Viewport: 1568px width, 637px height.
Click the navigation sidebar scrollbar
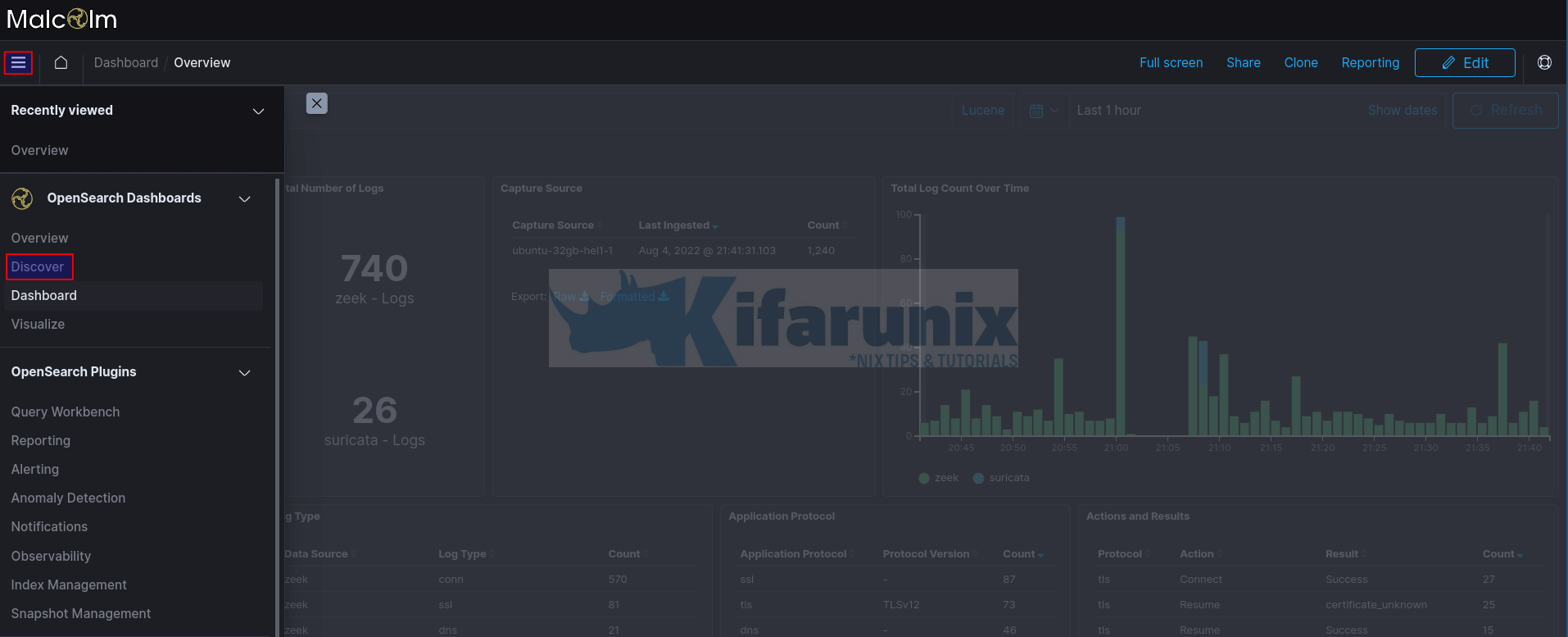[x=277, y=406]
